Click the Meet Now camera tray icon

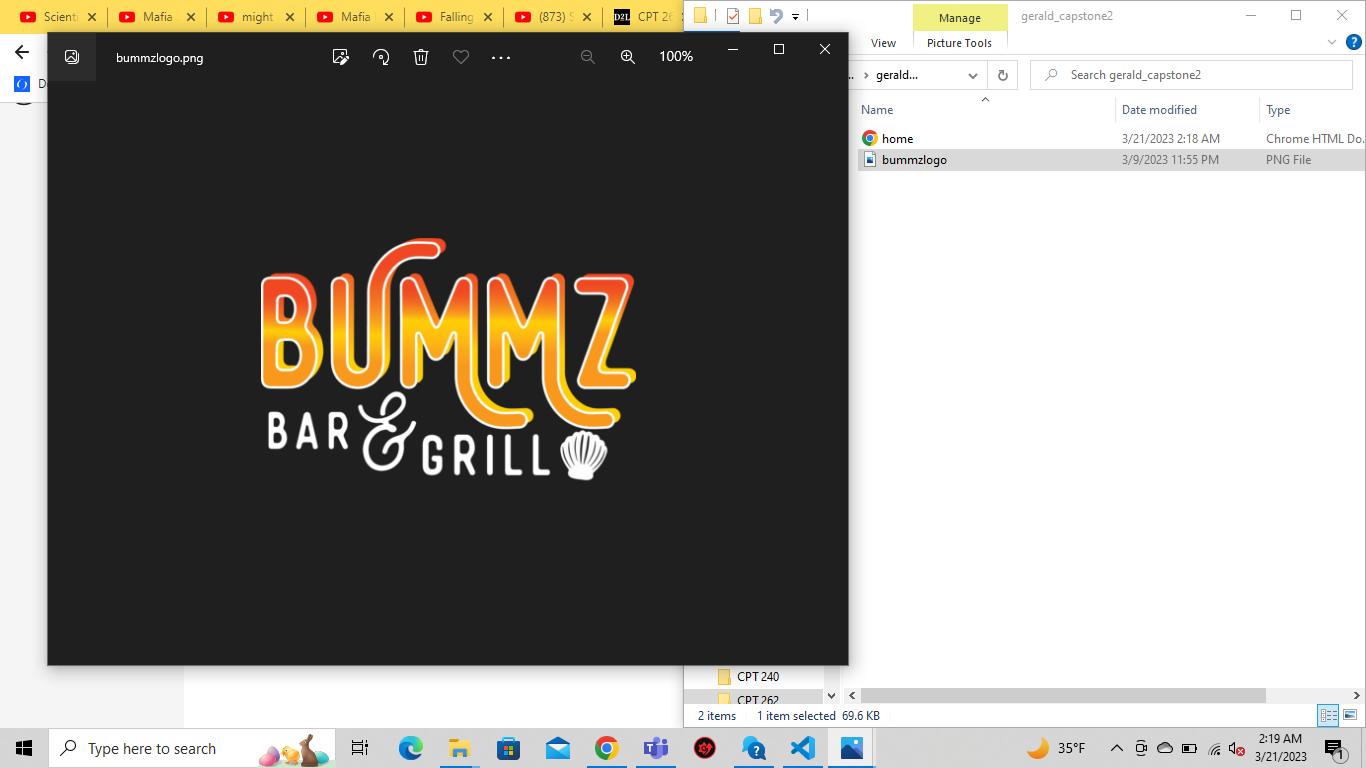click(x=1141, y=748)
